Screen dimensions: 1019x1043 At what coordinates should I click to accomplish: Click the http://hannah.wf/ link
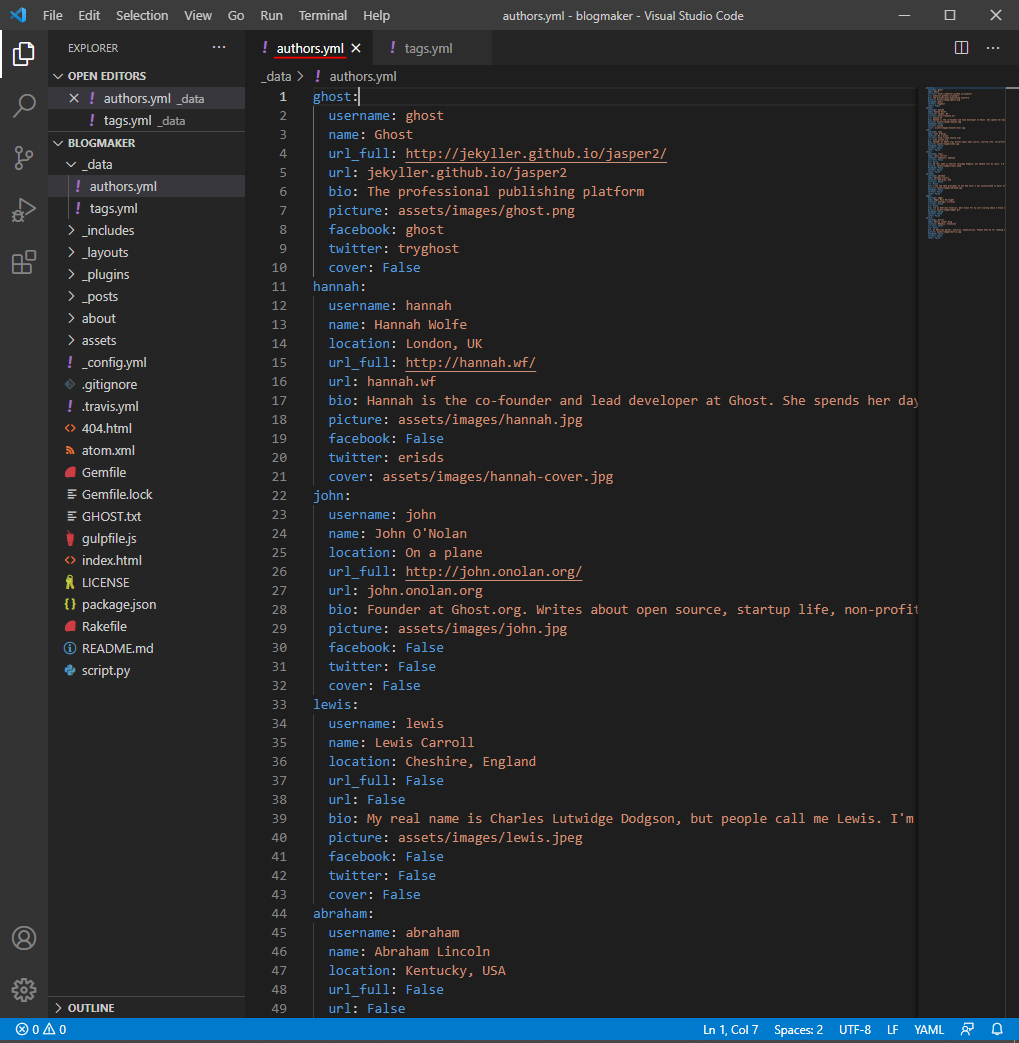pyautogui.click(x=470, y=363)
